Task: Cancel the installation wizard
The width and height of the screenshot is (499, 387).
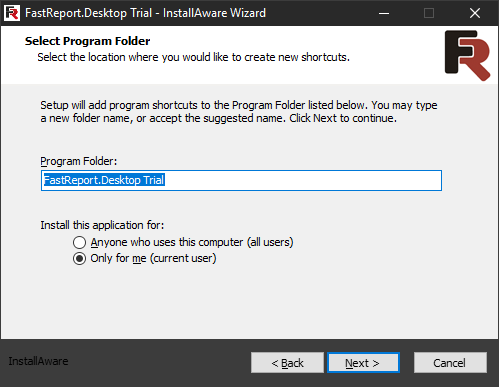Action: pos(450,363)
